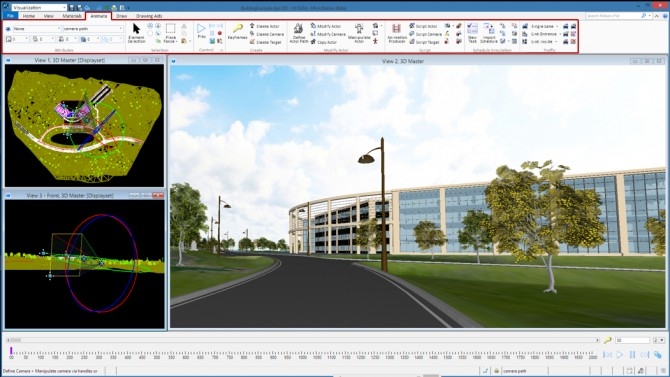
Task: Click into the Search Ribbon field
Action: (616, 16)
